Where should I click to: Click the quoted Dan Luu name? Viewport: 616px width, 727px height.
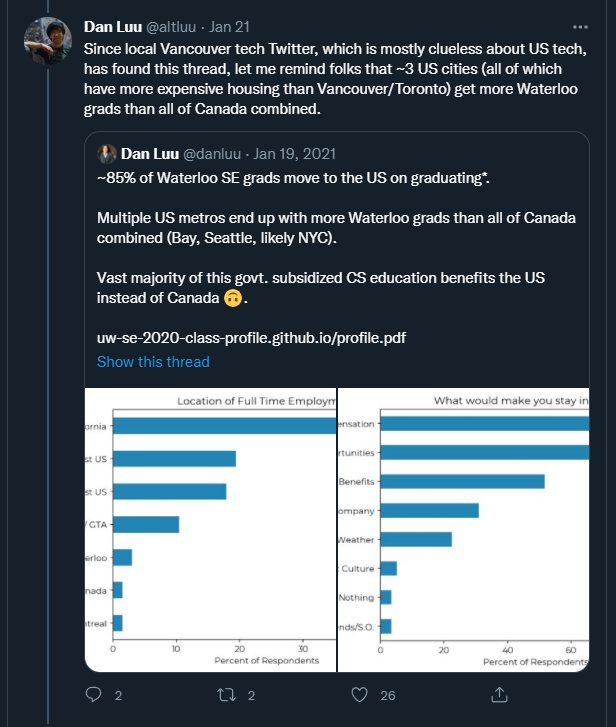[x=150, y=154]
